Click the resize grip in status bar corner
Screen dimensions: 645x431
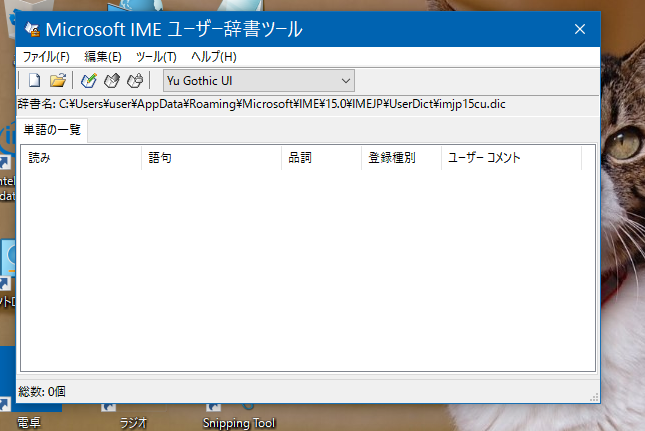click(594, 397)
